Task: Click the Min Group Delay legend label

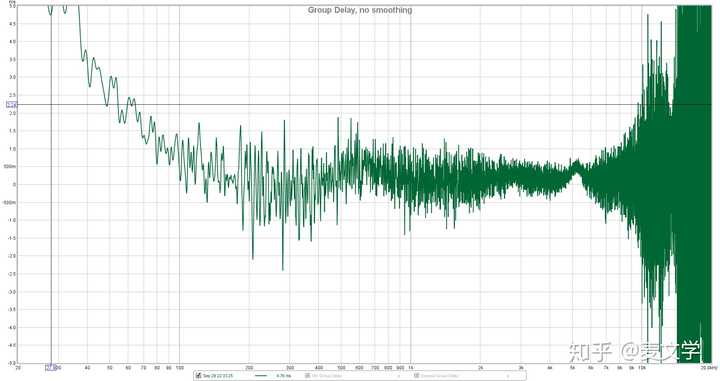Action: tap(327, 375)
